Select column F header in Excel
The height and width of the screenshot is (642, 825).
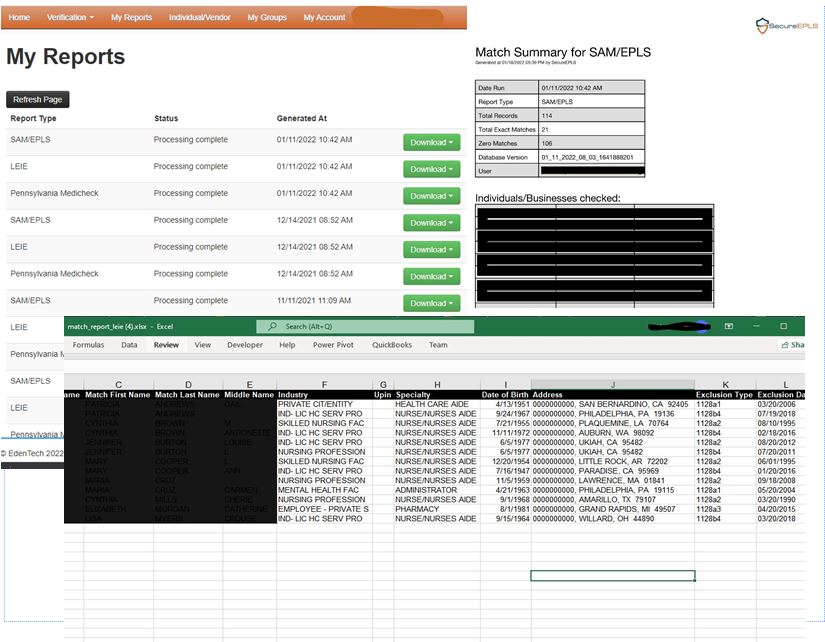click(x=324, y=385)
